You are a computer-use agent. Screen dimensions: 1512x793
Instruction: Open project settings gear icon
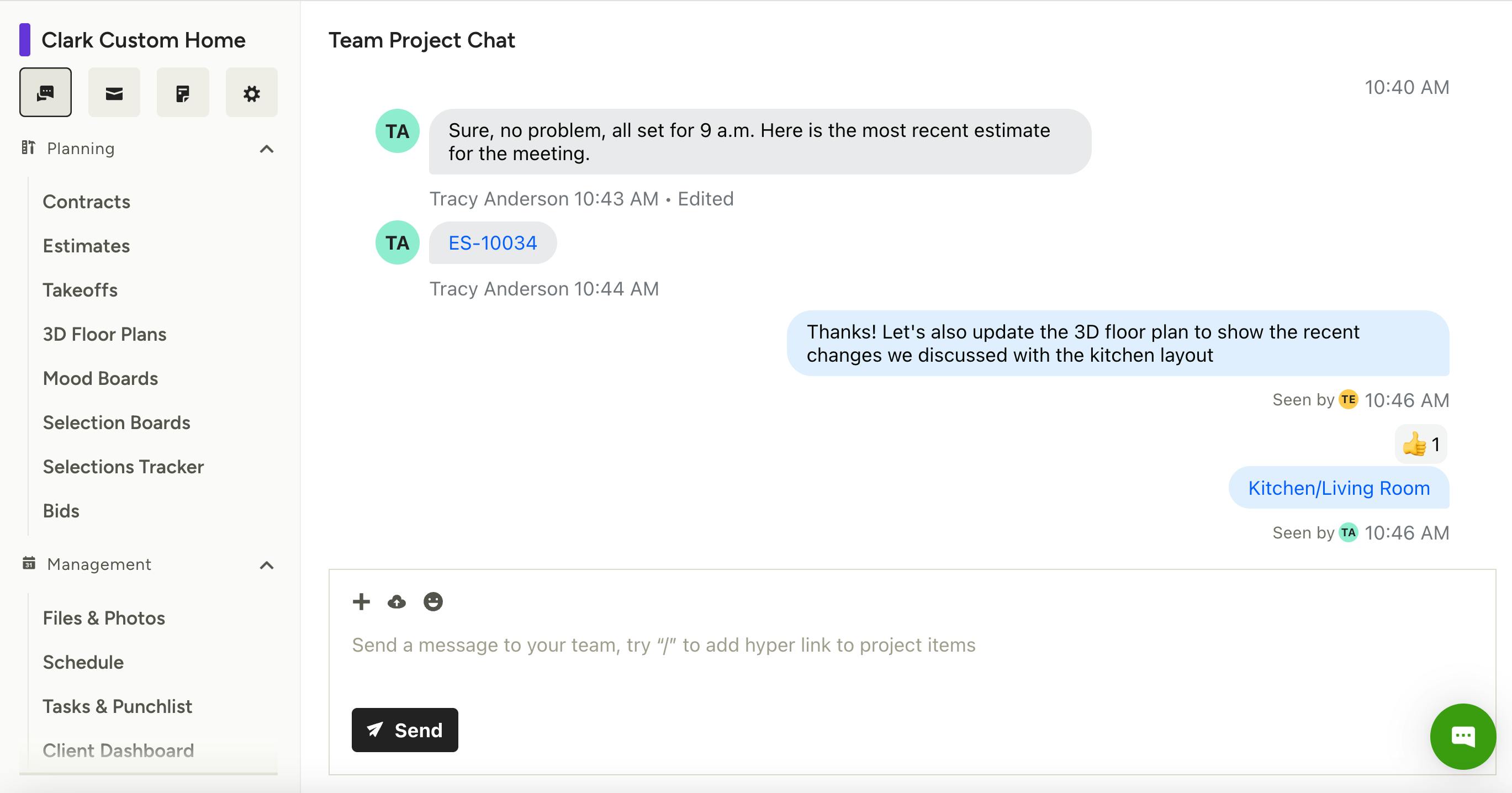(x=251, y=93)
